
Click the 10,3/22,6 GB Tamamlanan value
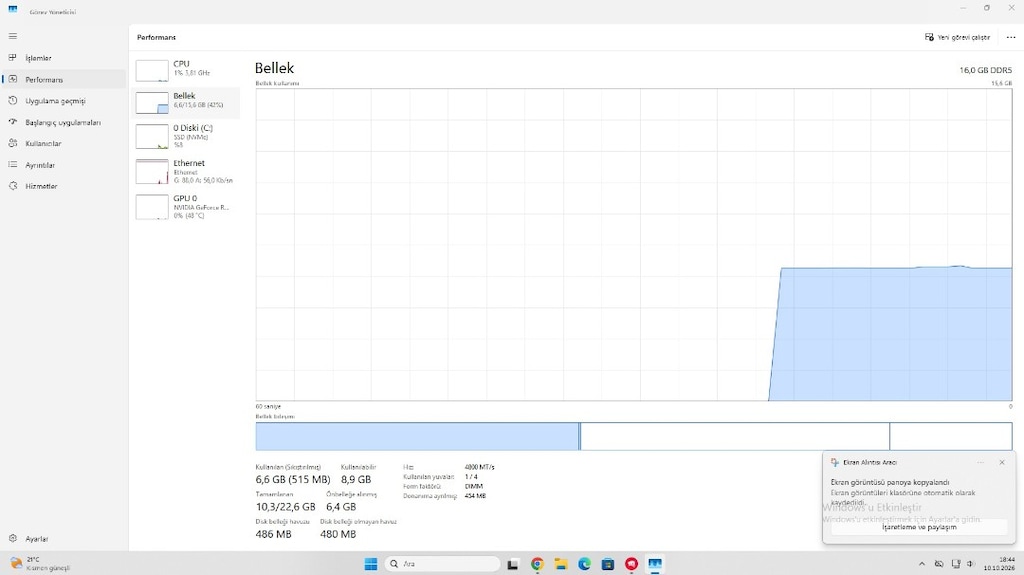coord(285,507)
